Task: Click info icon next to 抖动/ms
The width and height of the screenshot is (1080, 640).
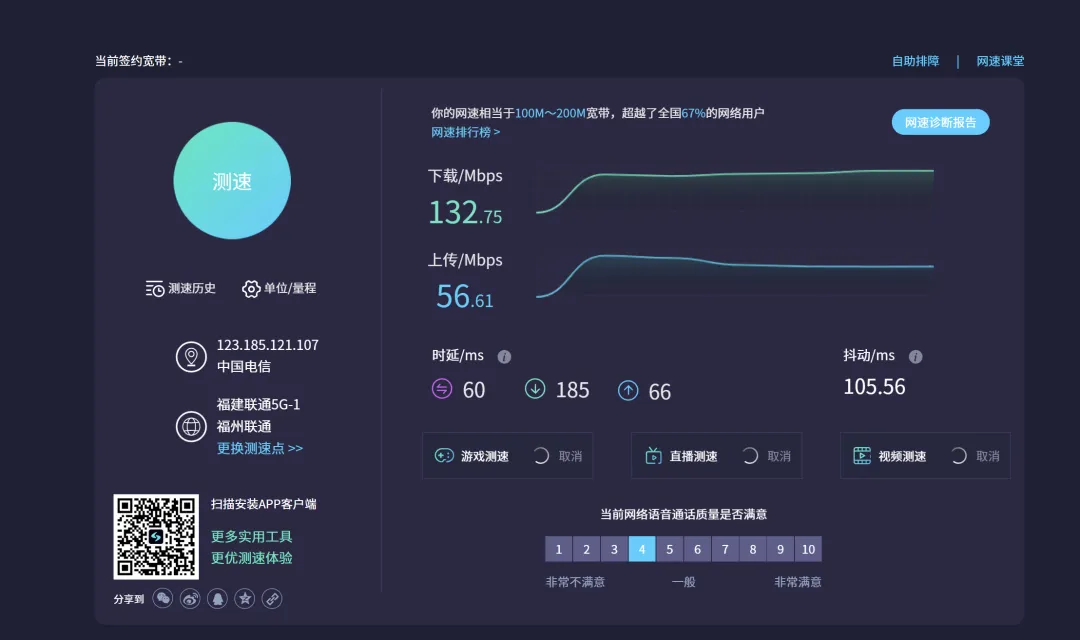Action: coord(915,357)
